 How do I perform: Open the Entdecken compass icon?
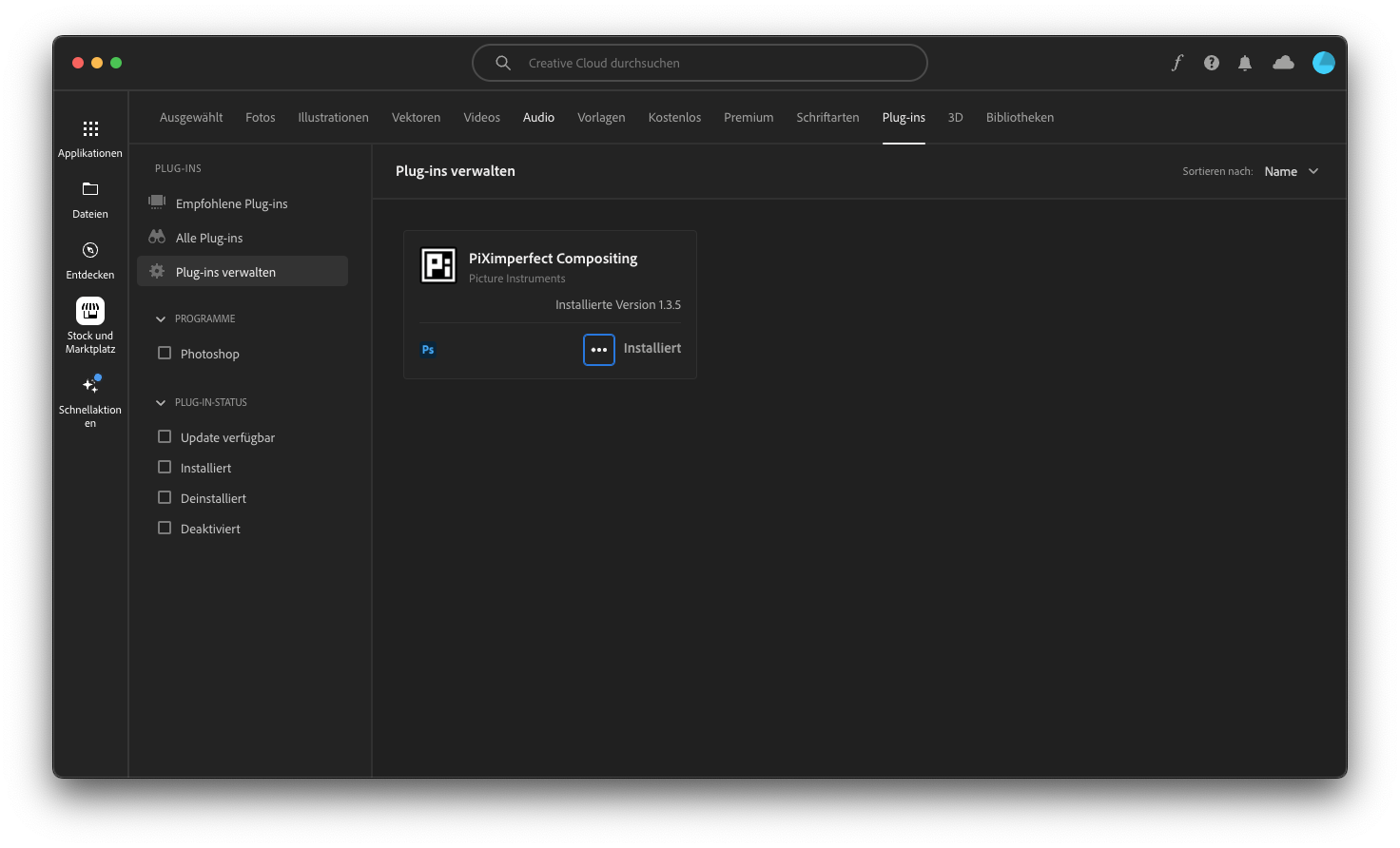click(x=90, y=250)
